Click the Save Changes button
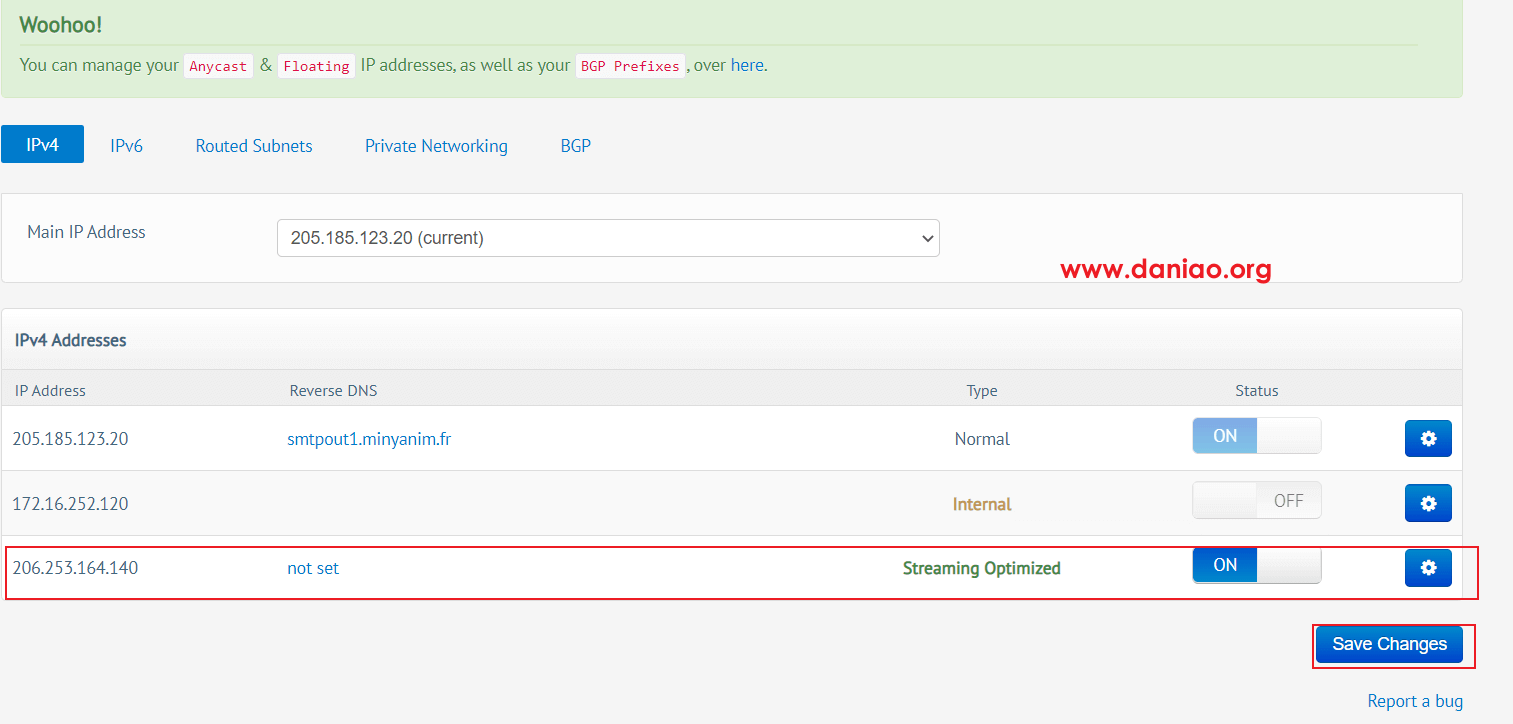This screenshot has width=1513, height=724. pyautogui.click(x=1389, y=644)
